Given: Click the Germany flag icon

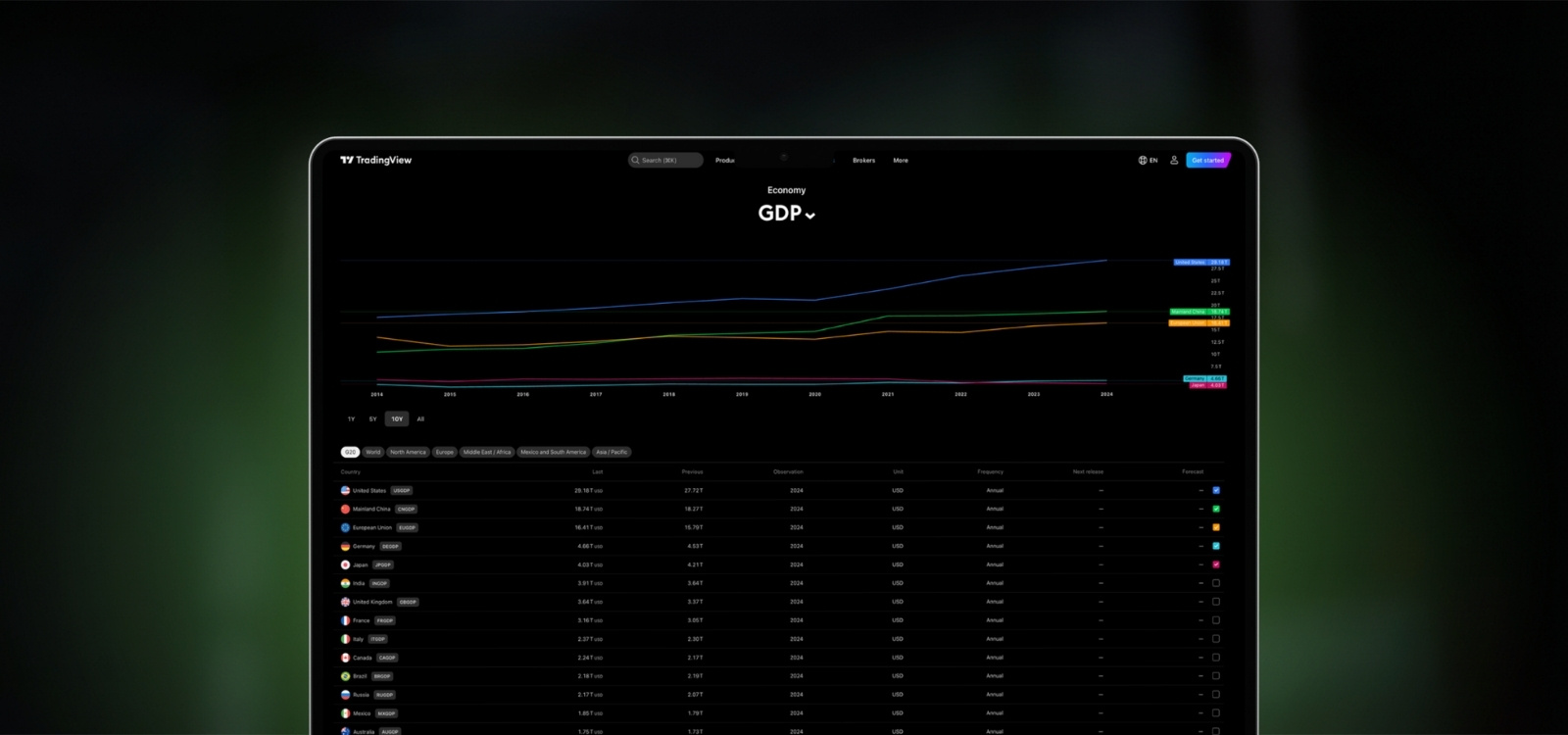Looking at the screenshot, I should tap(345, 546).
